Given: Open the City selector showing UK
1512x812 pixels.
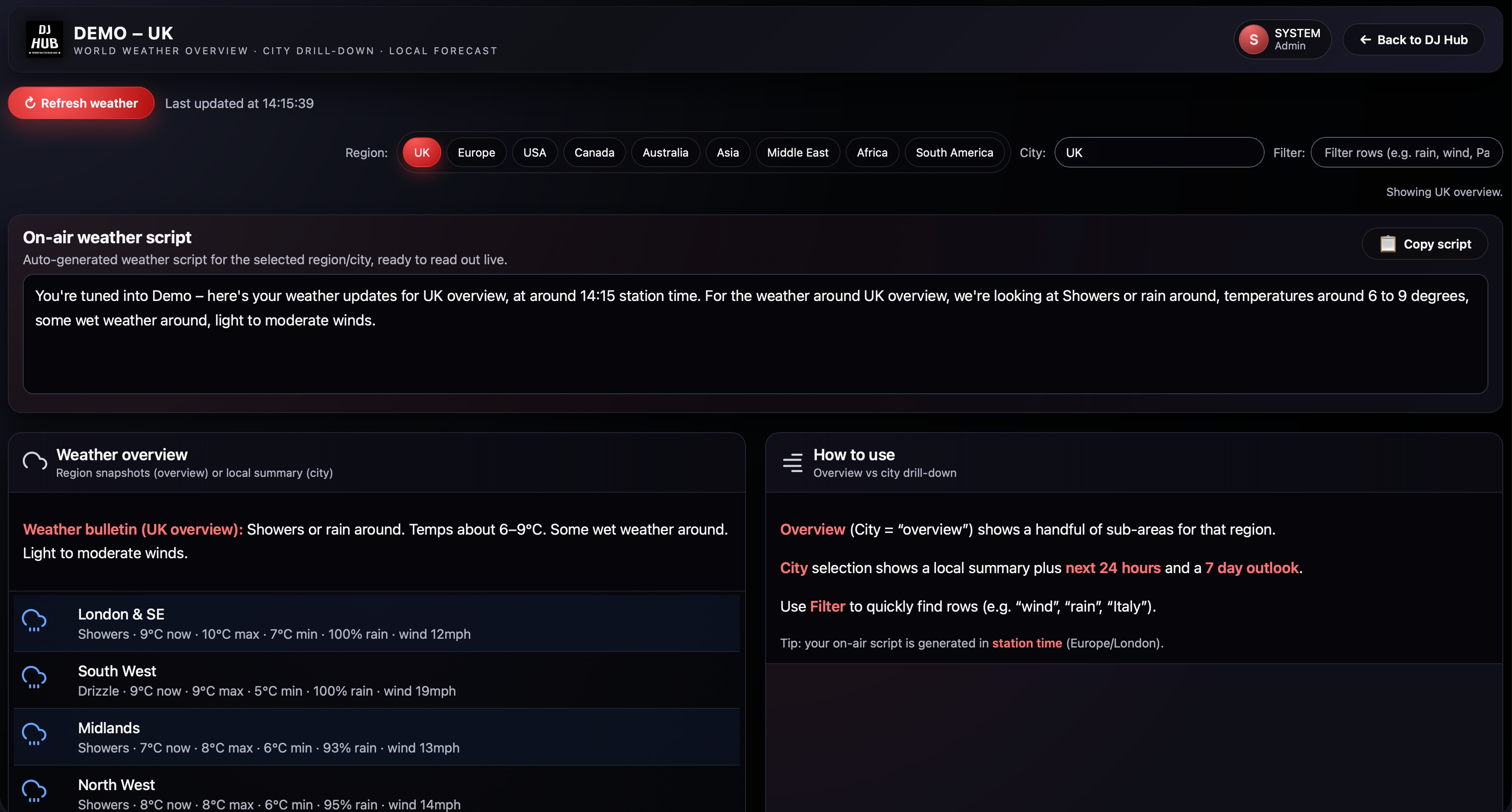Looking at the screenshot, I should [x=1159, y=152].
